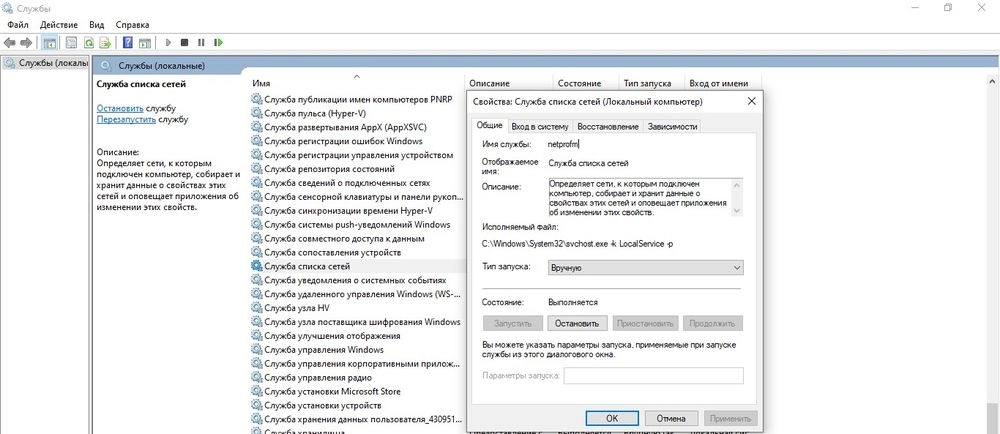Screen dimensions: 1000x434
Task: Click the Остановить button in dialog
Action: coord(578,324)
